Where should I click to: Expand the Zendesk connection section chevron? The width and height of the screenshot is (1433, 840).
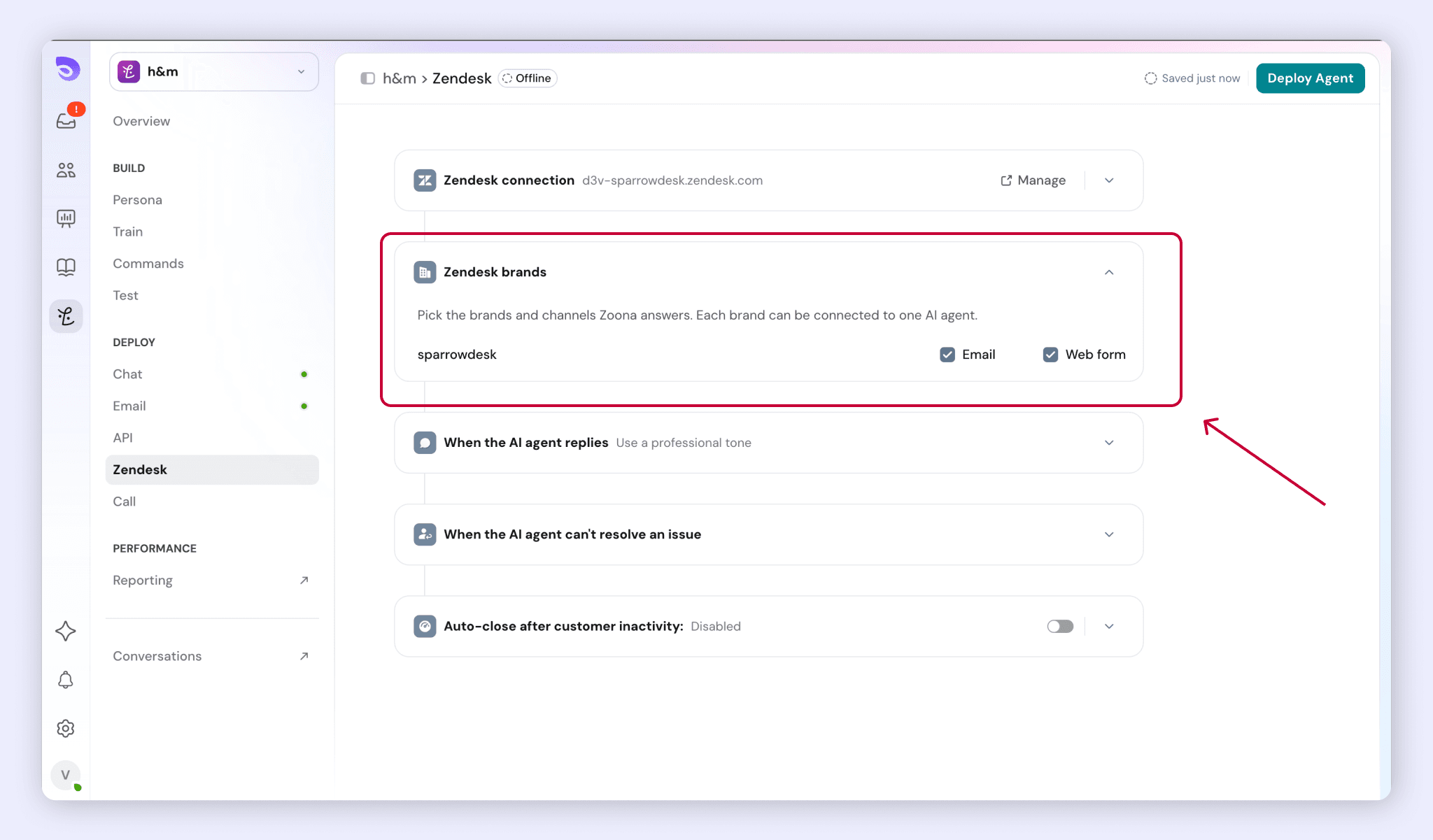click(x=1109, y=180)
